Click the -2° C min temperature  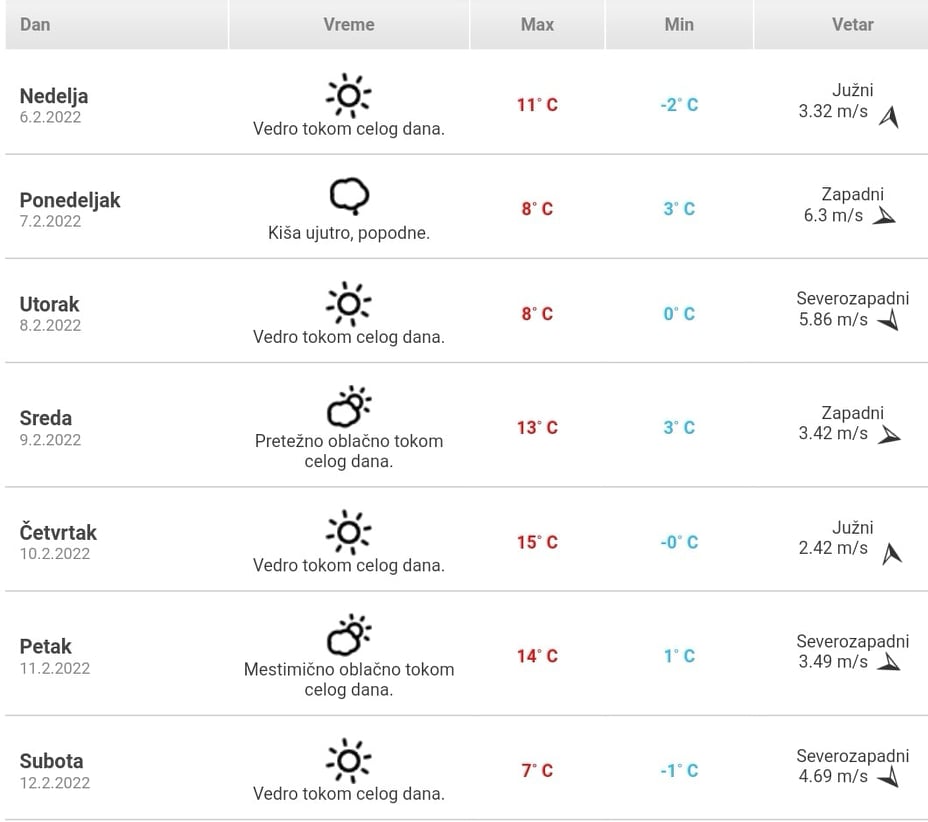[x=679, y=105]
